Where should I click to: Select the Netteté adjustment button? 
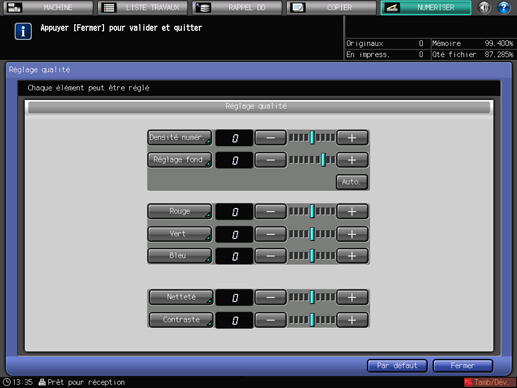click(181, 297)
